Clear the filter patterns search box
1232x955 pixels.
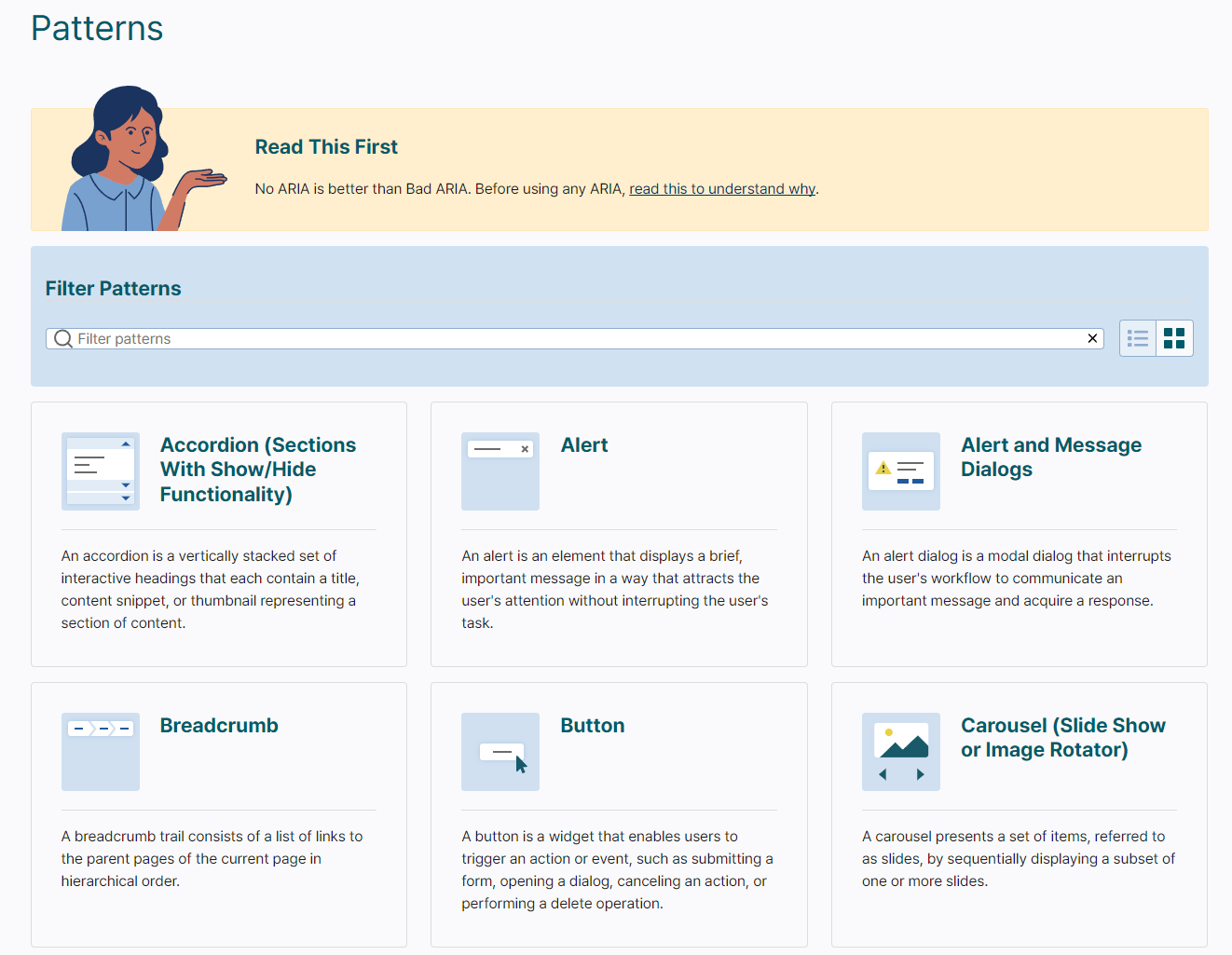point(1091,338)
